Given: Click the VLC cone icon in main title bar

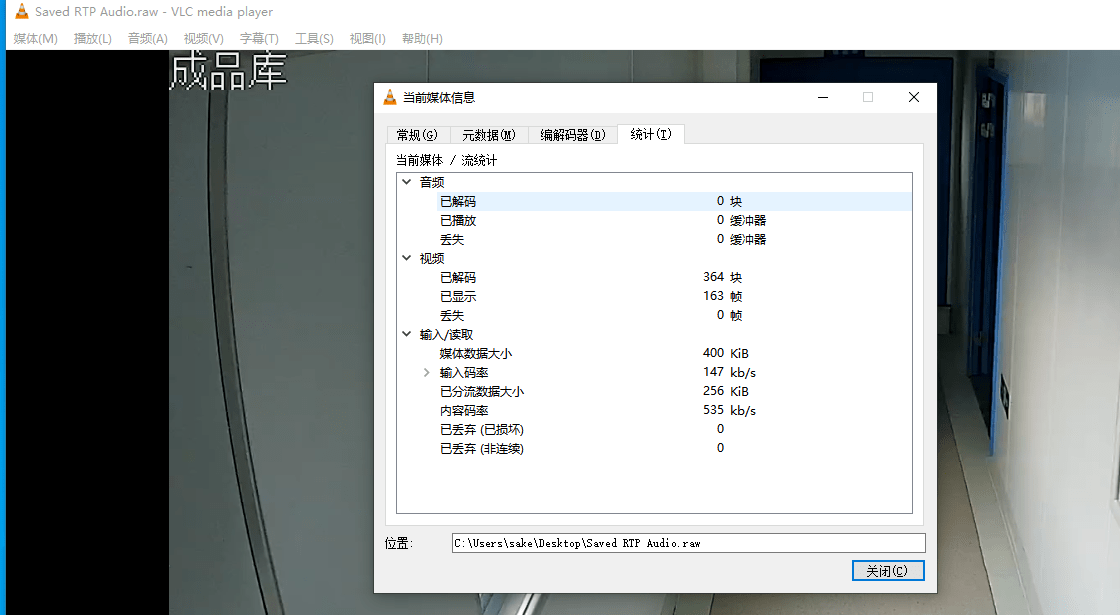Looking at the screenshot, I should 22,11.
